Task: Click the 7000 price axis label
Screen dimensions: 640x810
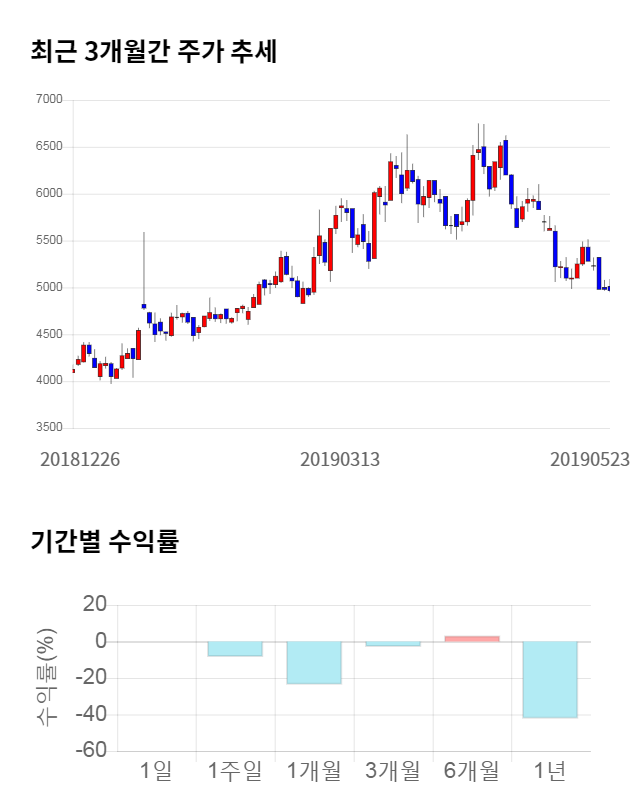Action: [x=48, y=100]
